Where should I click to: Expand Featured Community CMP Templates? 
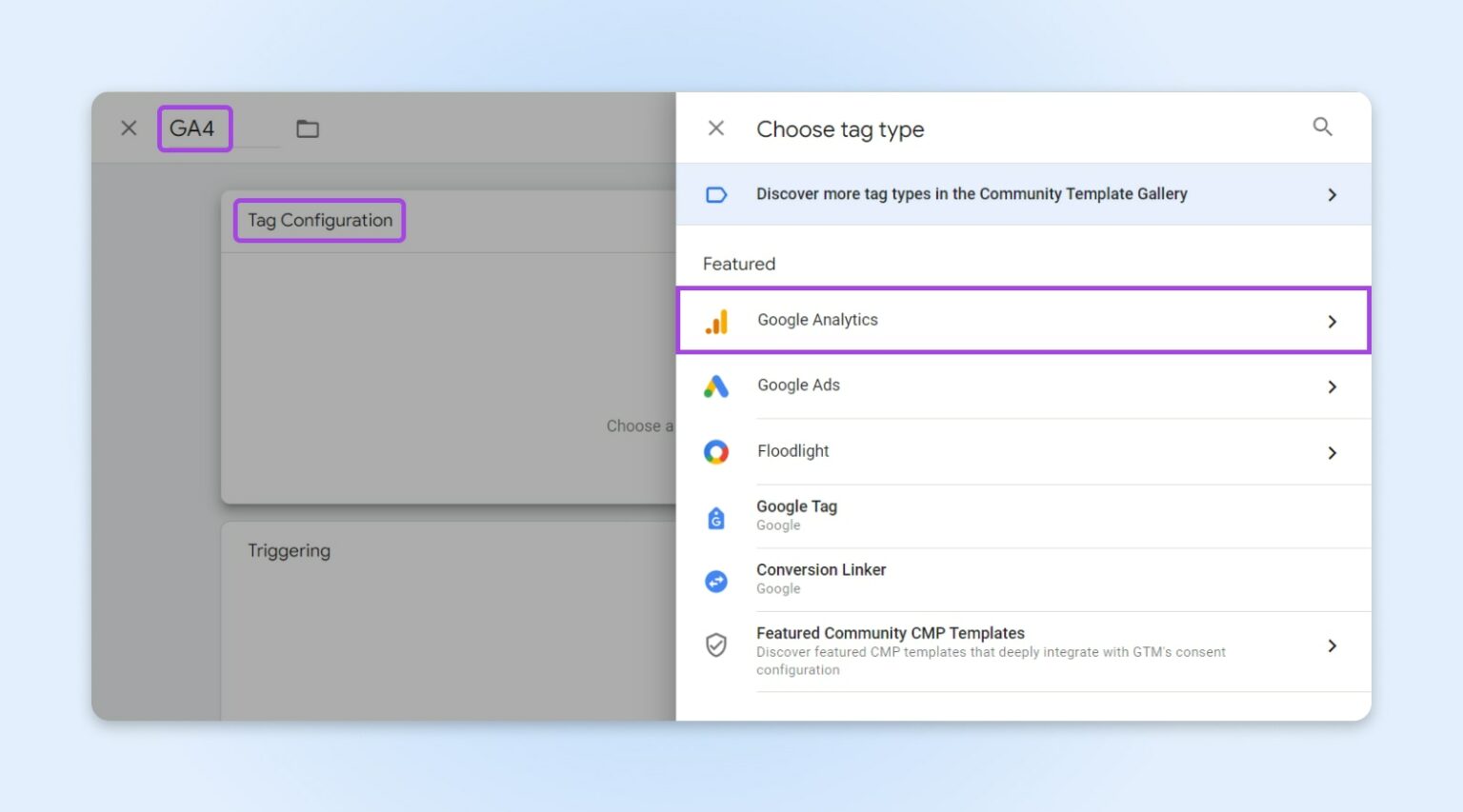(1332, 645)
